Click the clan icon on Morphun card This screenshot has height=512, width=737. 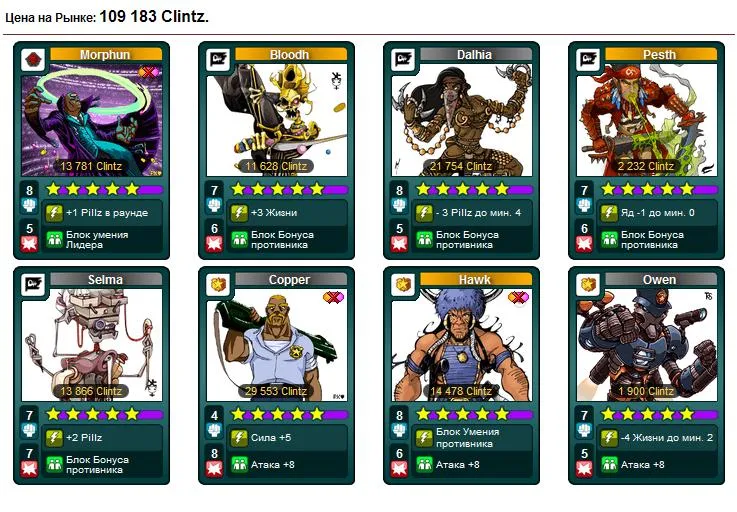33,60
